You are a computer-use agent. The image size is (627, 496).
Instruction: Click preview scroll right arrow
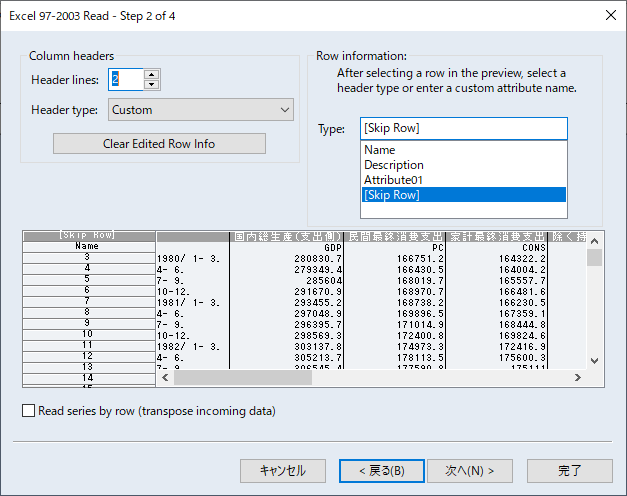[x=578, y=377]
